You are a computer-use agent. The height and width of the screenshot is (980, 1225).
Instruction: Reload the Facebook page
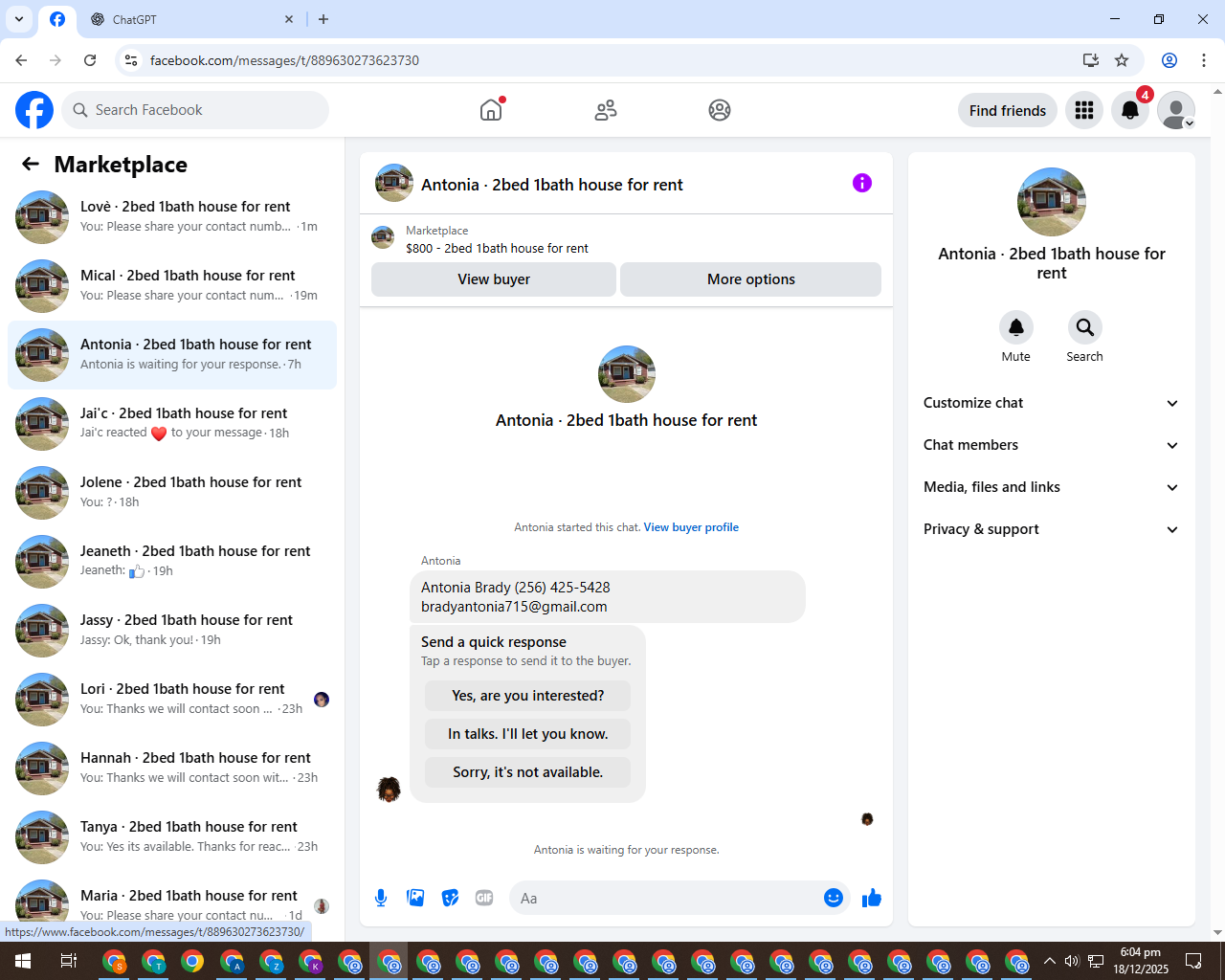[x=90, y=60]
